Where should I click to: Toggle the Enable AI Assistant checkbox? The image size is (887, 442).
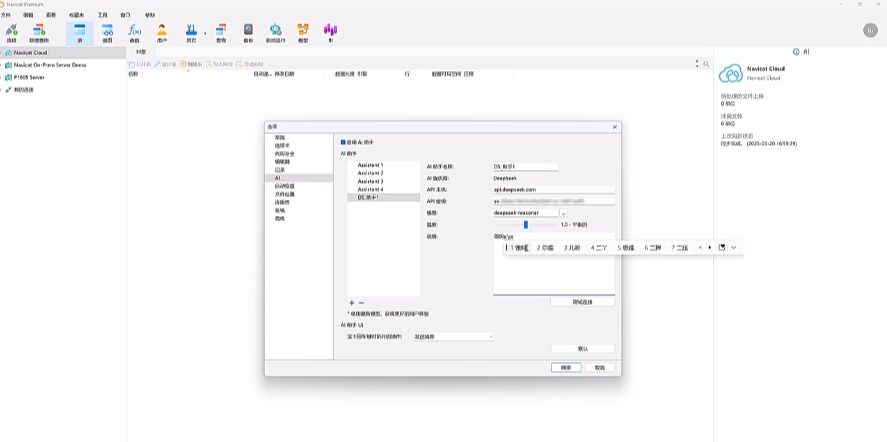pyautogui.click(x=343, y=142)
